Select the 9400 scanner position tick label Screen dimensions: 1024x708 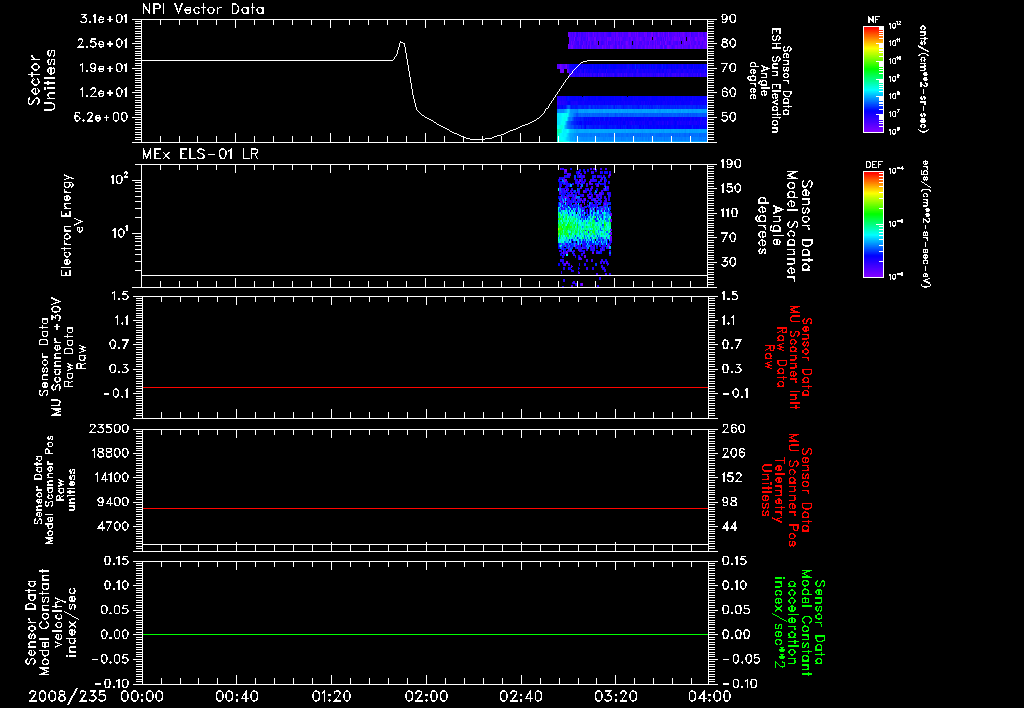point(113,502)
